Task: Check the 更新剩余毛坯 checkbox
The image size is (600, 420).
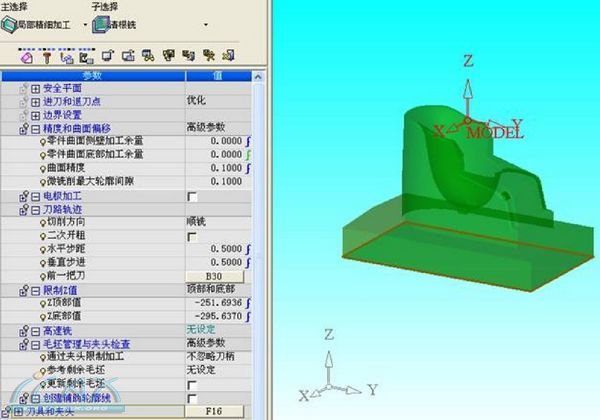Action: [192, 384]
